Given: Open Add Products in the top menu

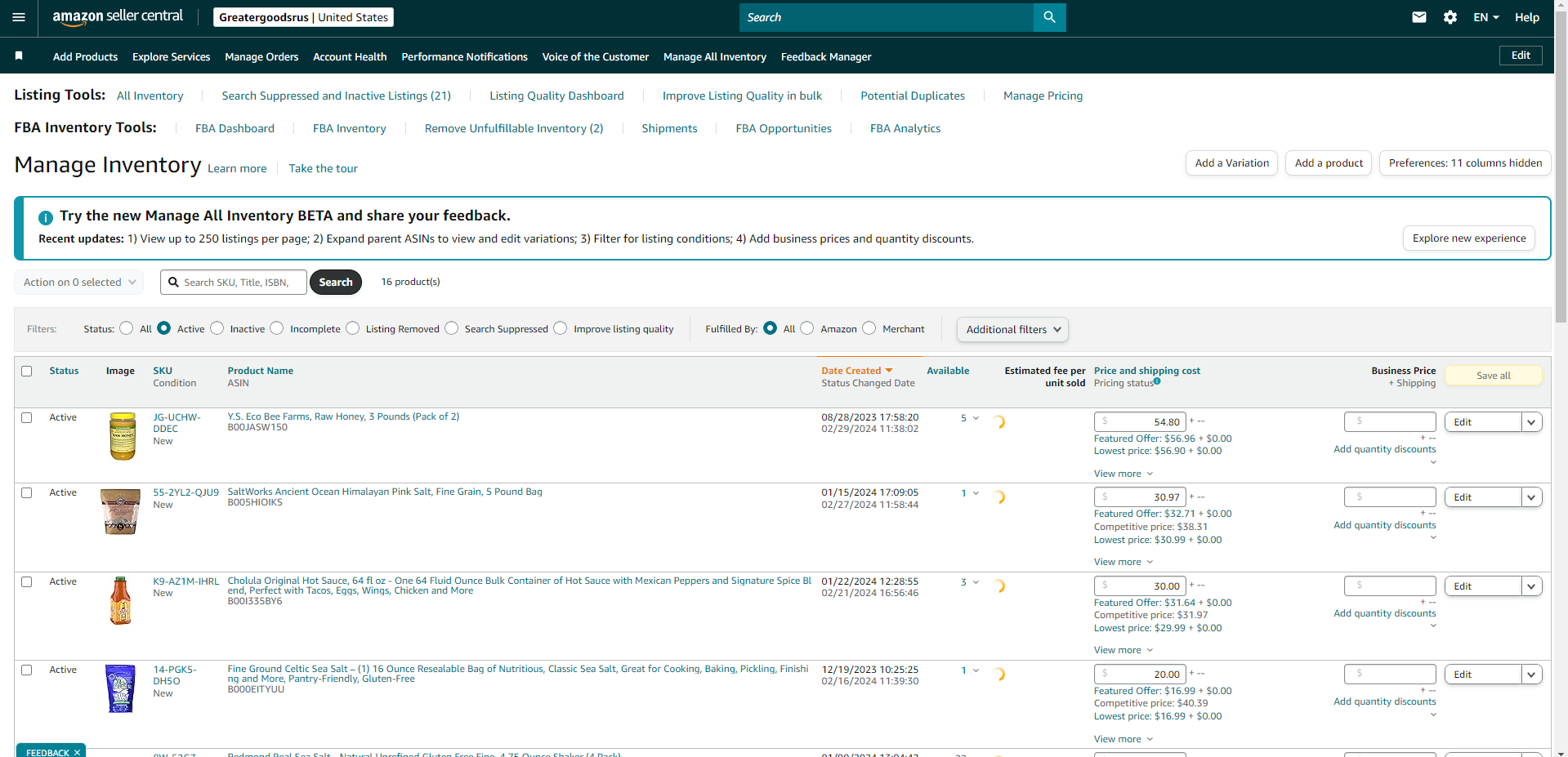Looking at the screenshot, I should pyautogui.click(x=85, y=56).
